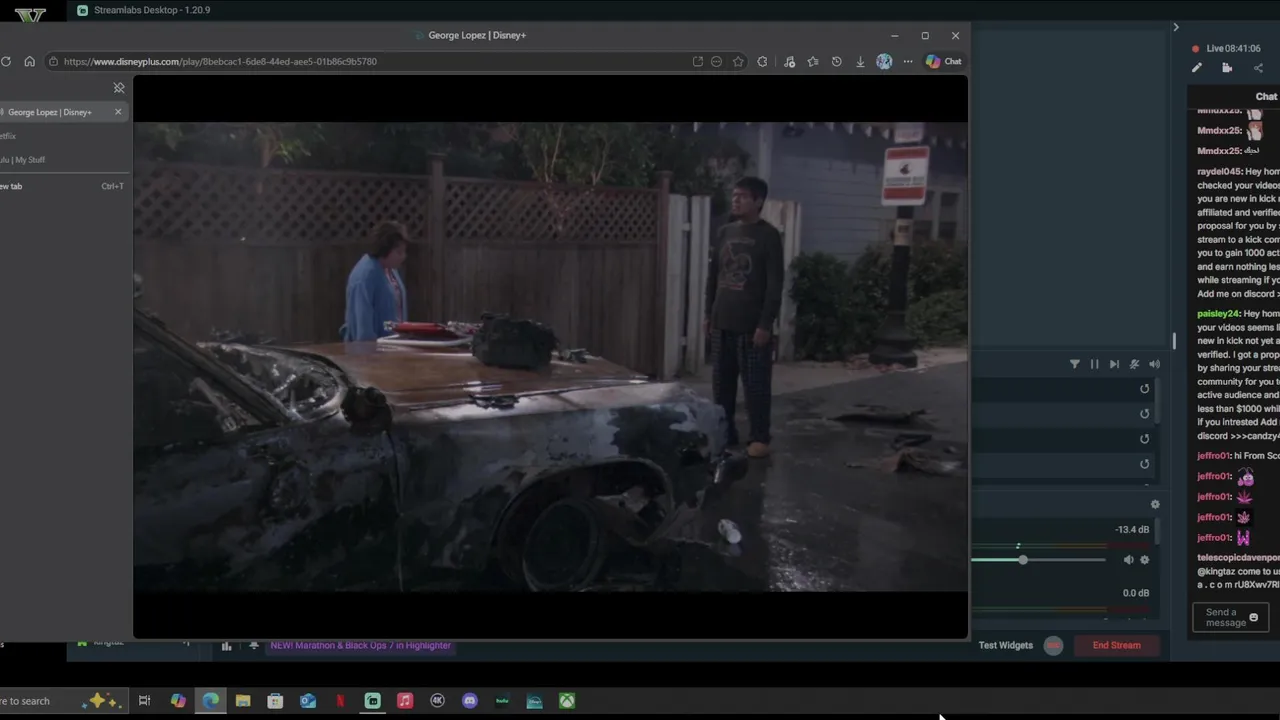This screenshot has width=1280, height=720.
Task: Reset second source row with refresh arrow
Action: pos(1145,414)
